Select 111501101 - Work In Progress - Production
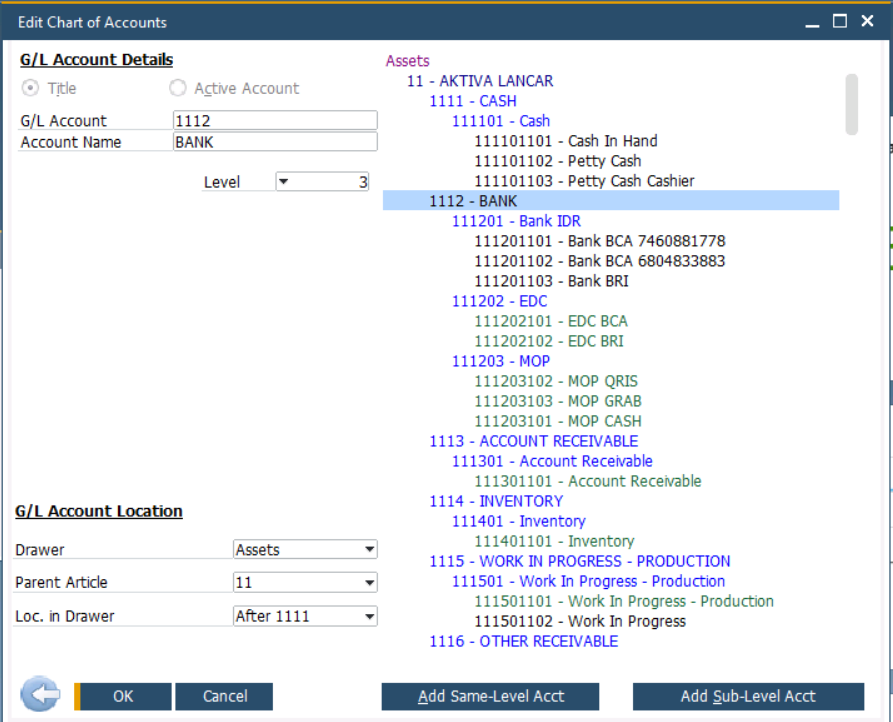This screenshot has width=893, height=722. tap(624, 601)
